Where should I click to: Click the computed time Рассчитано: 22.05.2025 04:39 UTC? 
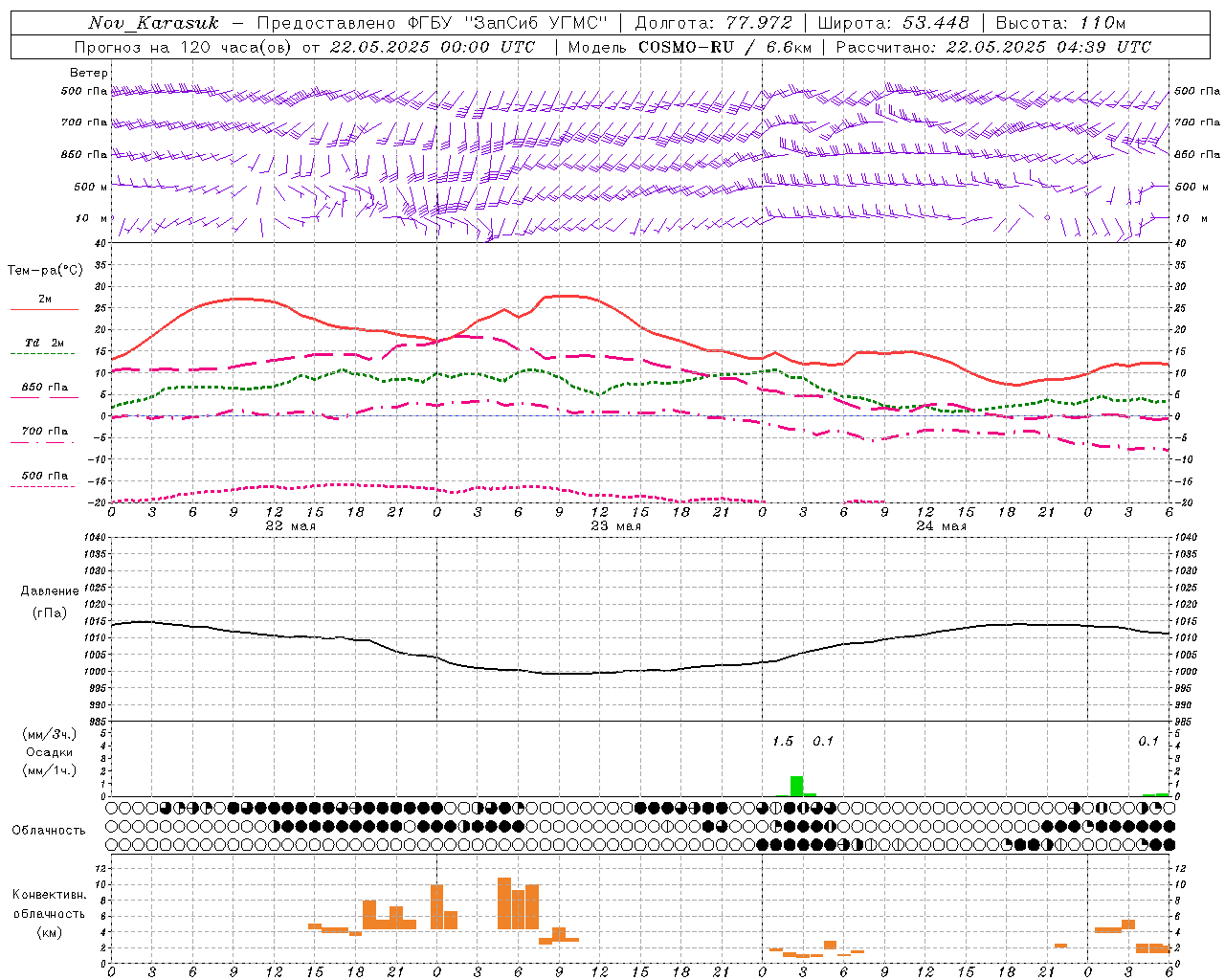pos(993,47)
